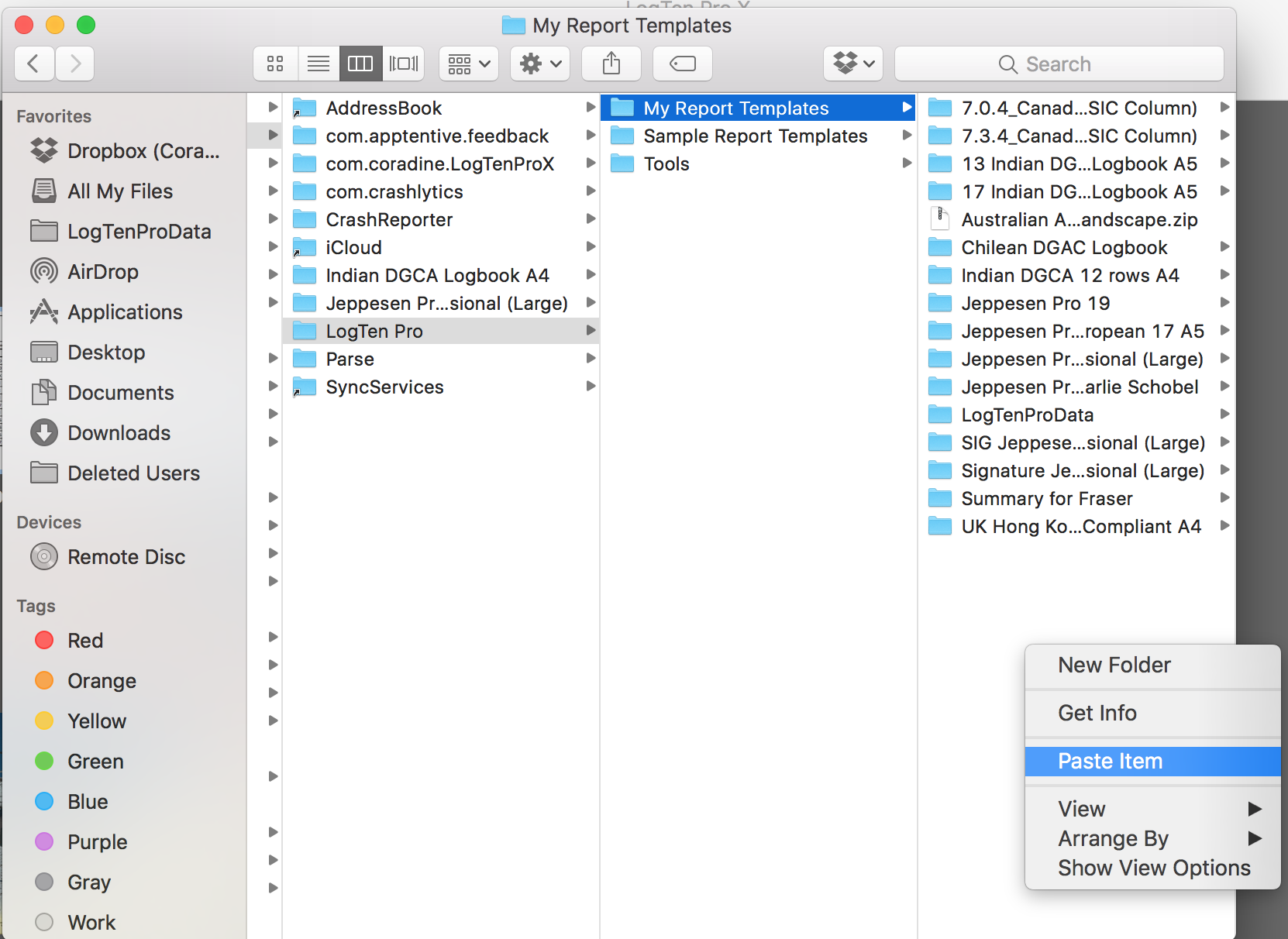Viewport: 1288px width, 939px height.
Task: Switch to cover flow view
Action: (403, 64)
